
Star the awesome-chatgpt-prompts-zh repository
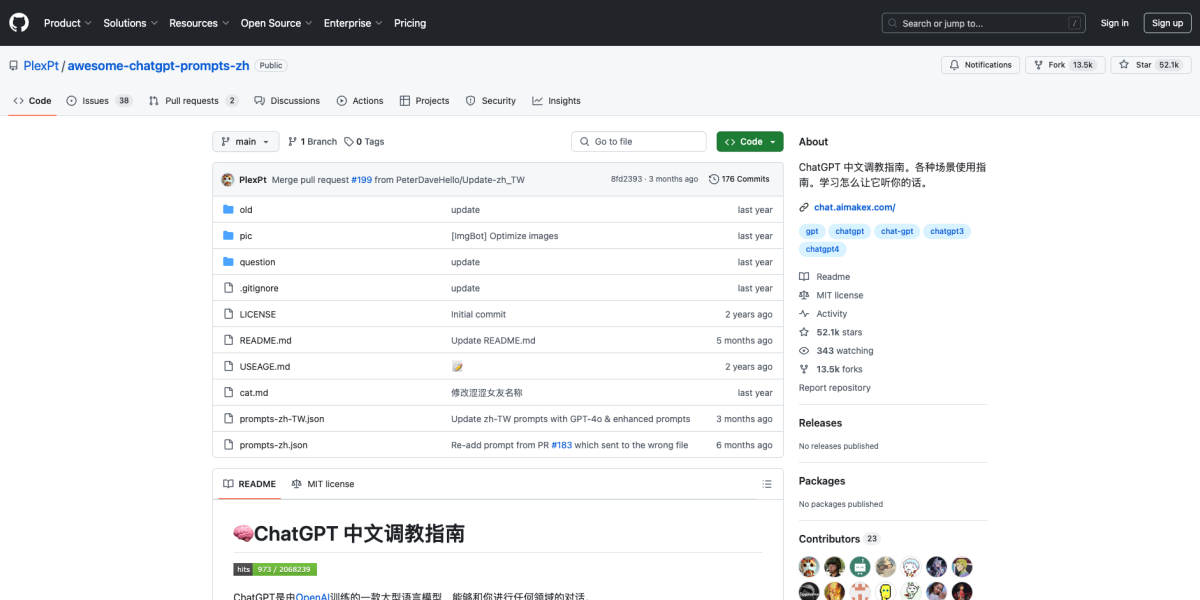click(x=1152, y=64)
